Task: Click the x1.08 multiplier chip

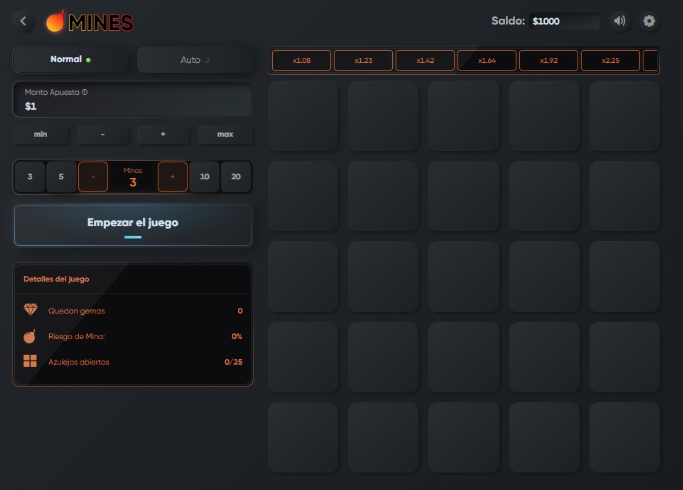Action: [x=301, y=61]
